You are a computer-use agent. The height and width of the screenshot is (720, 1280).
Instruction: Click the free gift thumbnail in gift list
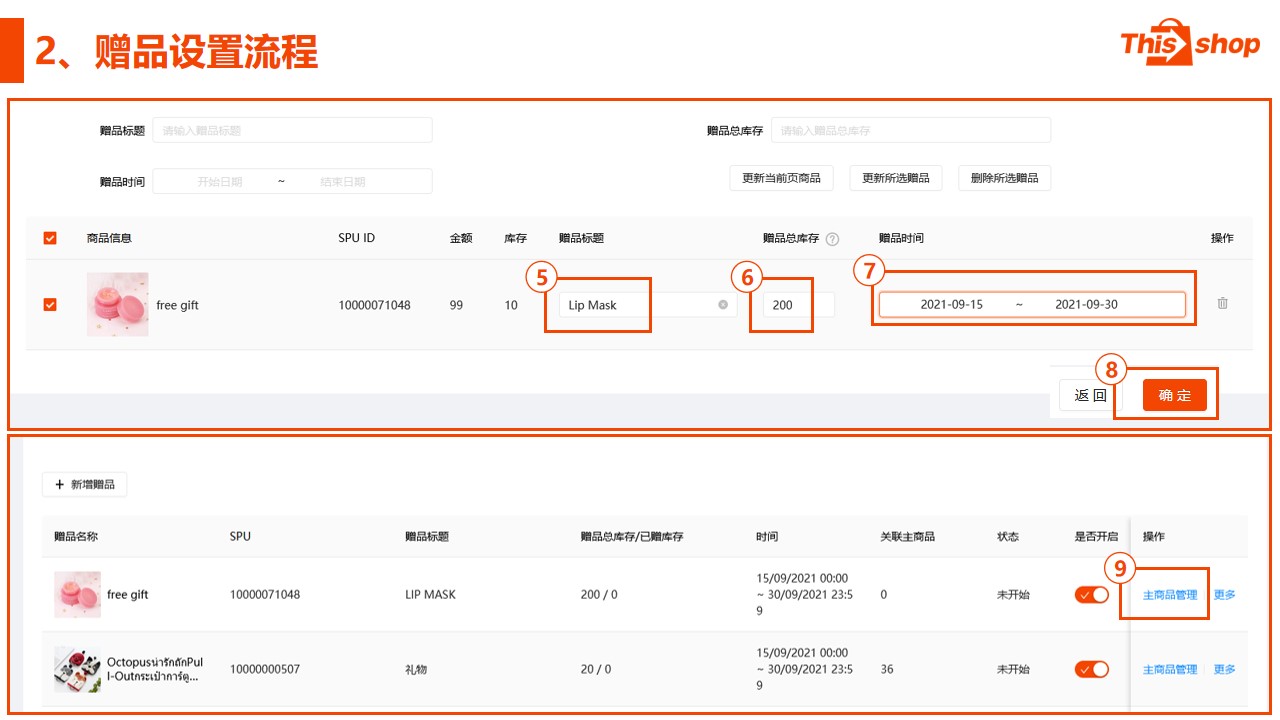tap(77, 594)
